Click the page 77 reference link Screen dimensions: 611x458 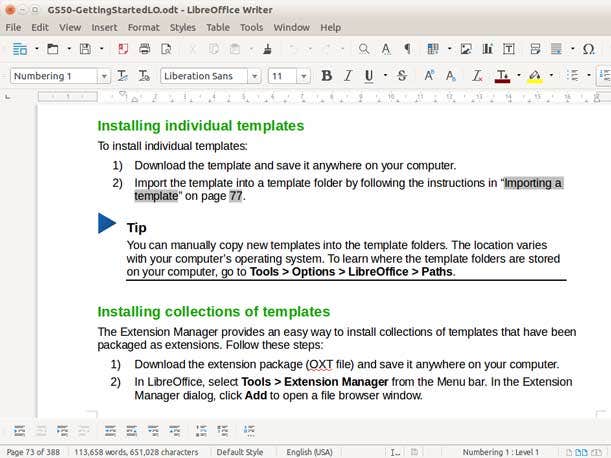235,196
